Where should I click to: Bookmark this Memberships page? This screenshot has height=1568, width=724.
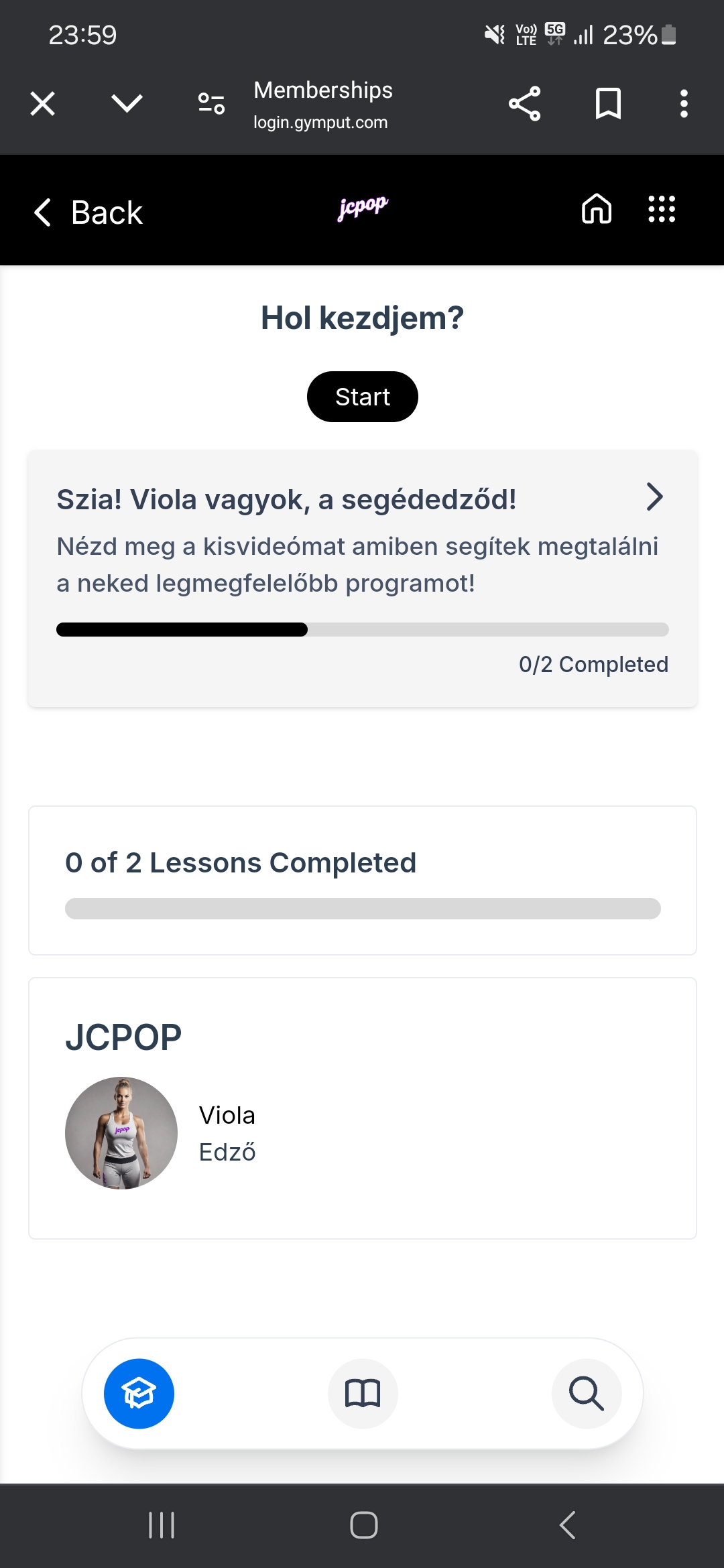pos(608,104)
